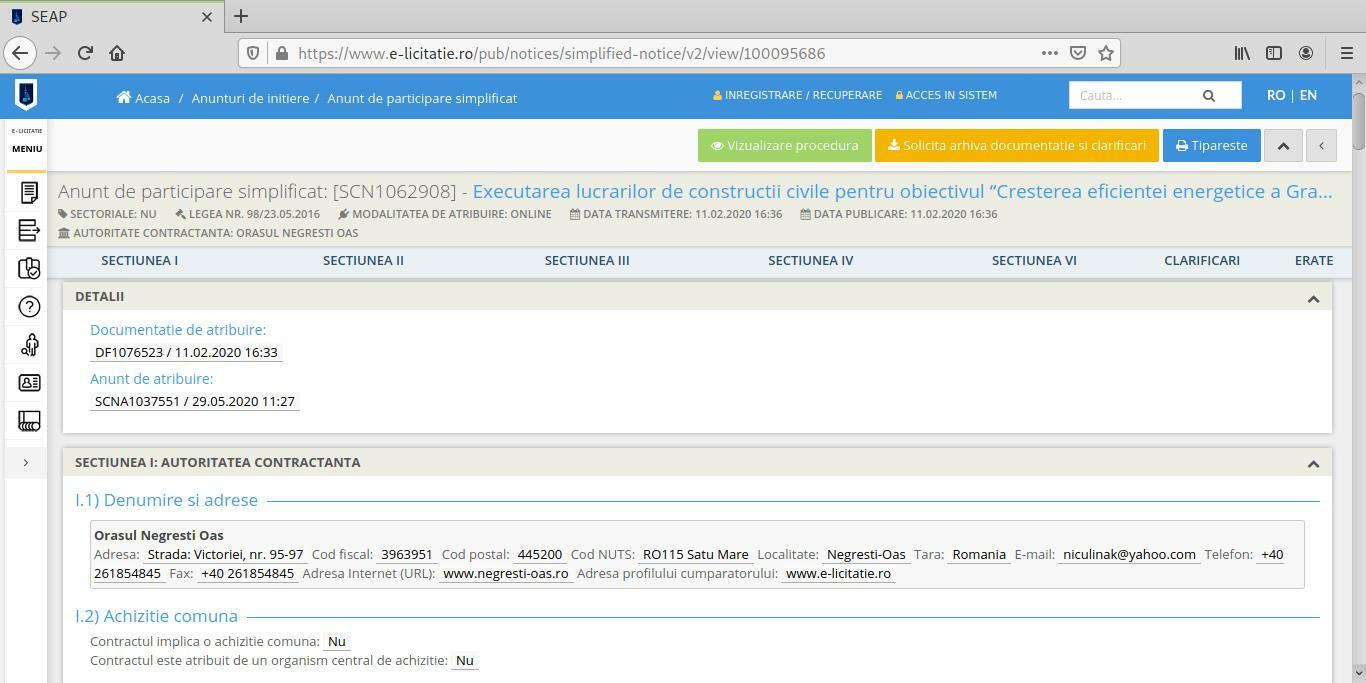Click the list-with-arrow icon in left sidebar
Screen dimensions: 1366x683
coord(29,230)
